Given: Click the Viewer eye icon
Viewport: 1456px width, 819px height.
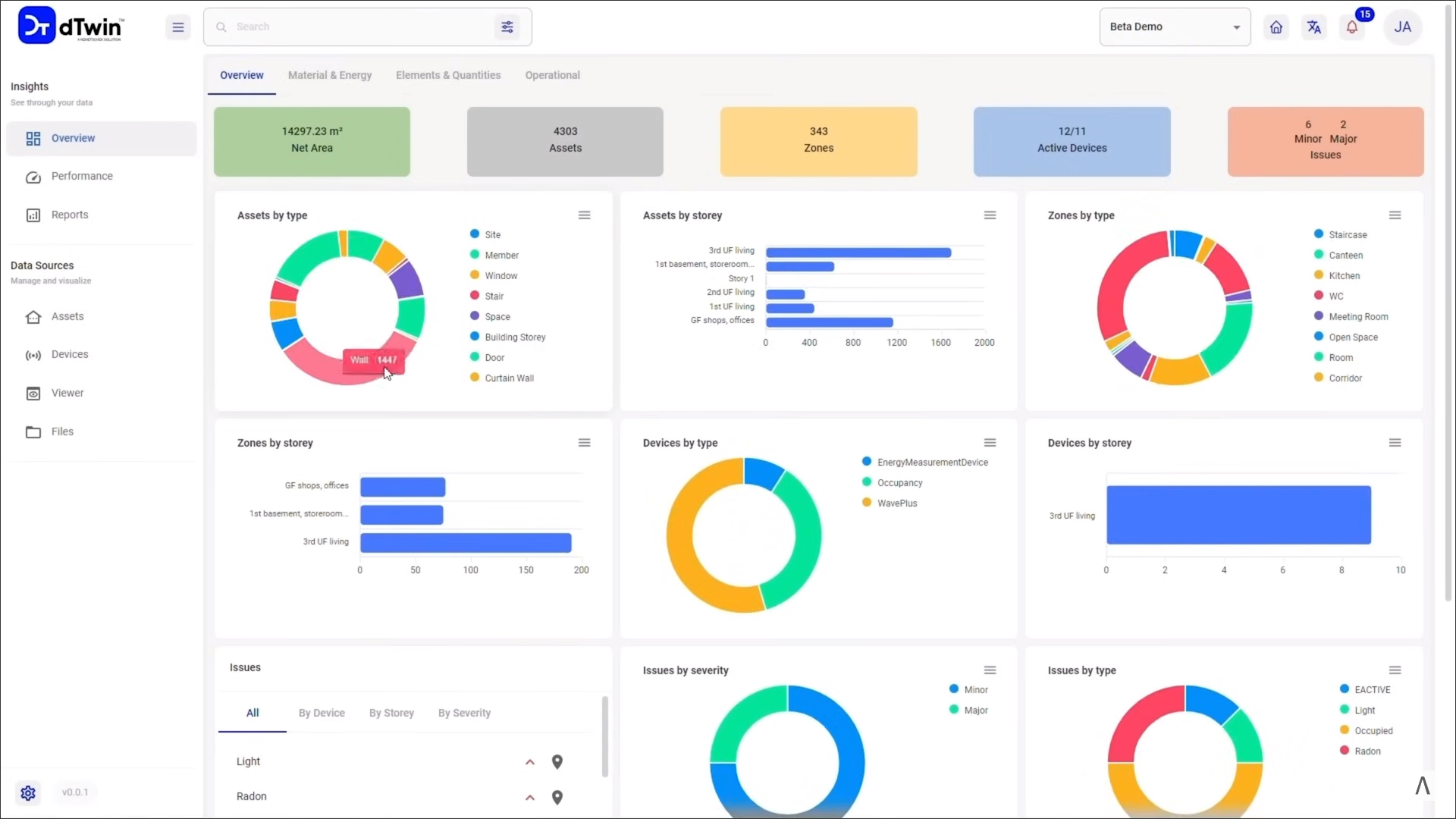Looking at the screenshot, I should (33, 394).
